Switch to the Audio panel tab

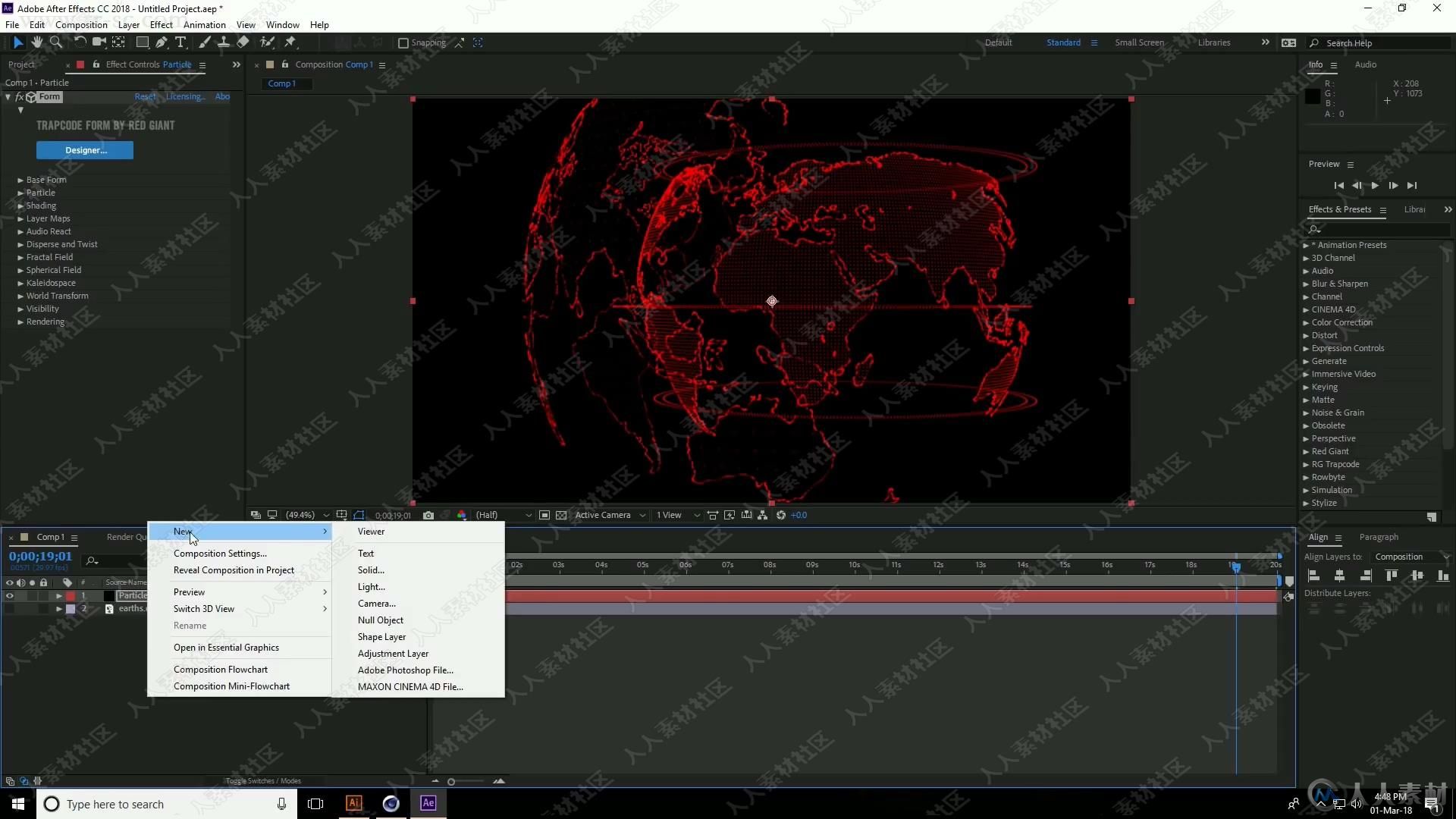click(1365, 64)
